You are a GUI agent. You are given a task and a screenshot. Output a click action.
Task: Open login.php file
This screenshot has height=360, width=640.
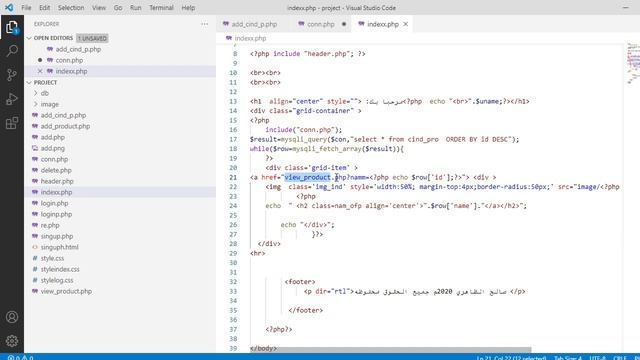[x=54, y=203]
